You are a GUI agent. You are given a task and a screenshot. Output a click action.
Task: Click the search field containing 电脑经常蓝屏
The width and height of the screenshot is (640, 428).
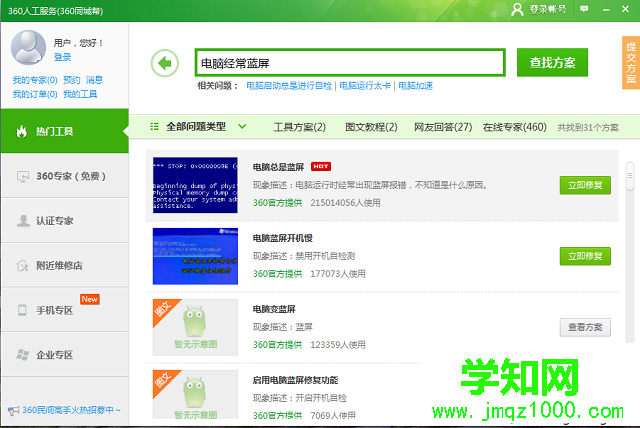(x=350, y=63)
